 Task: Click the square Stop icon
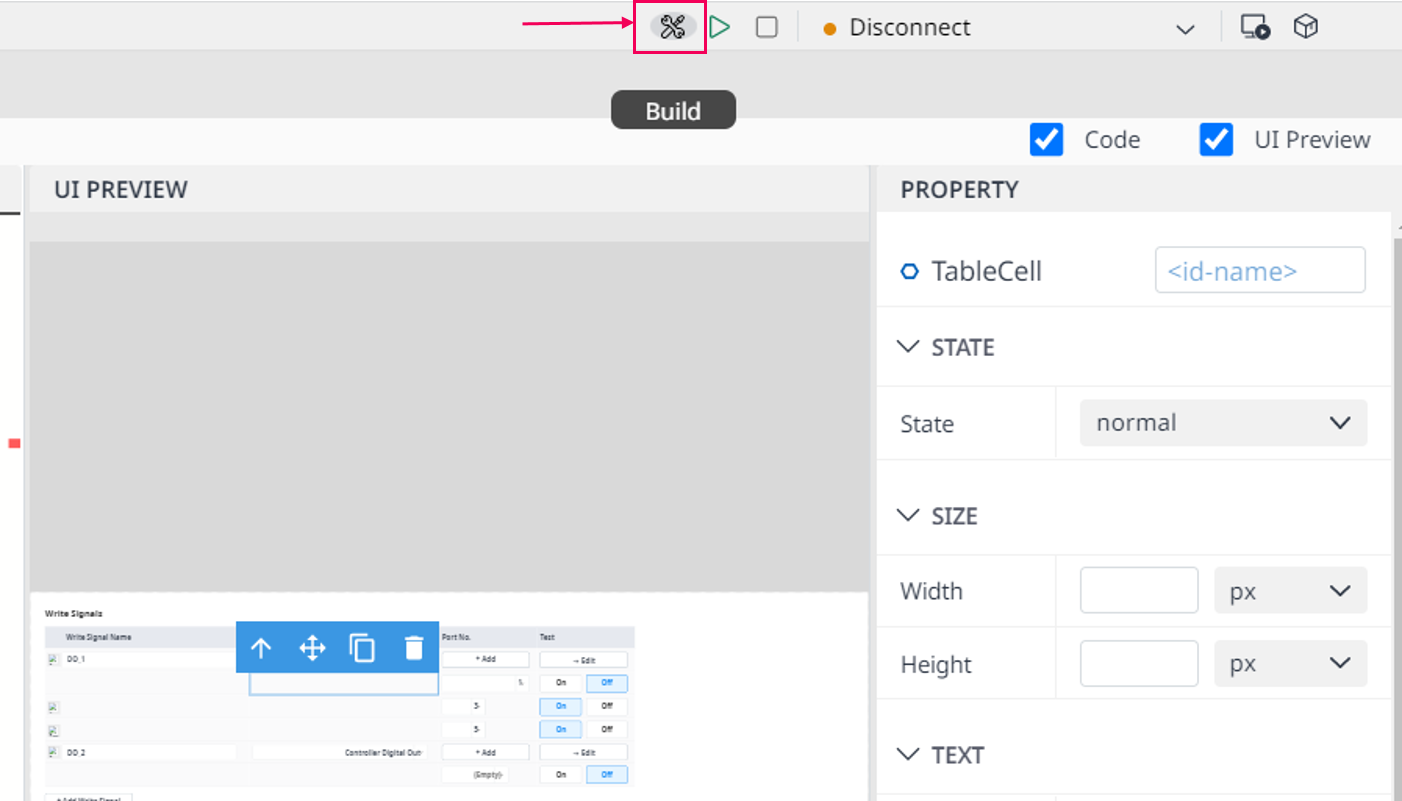(767, 27)
